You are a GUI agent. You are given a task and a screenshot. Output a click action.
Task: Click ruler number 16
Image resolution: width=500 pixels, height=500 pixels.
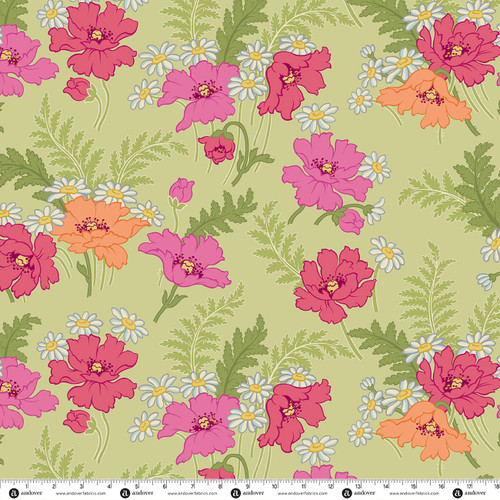pyautogui.click(x=442, y=487)
